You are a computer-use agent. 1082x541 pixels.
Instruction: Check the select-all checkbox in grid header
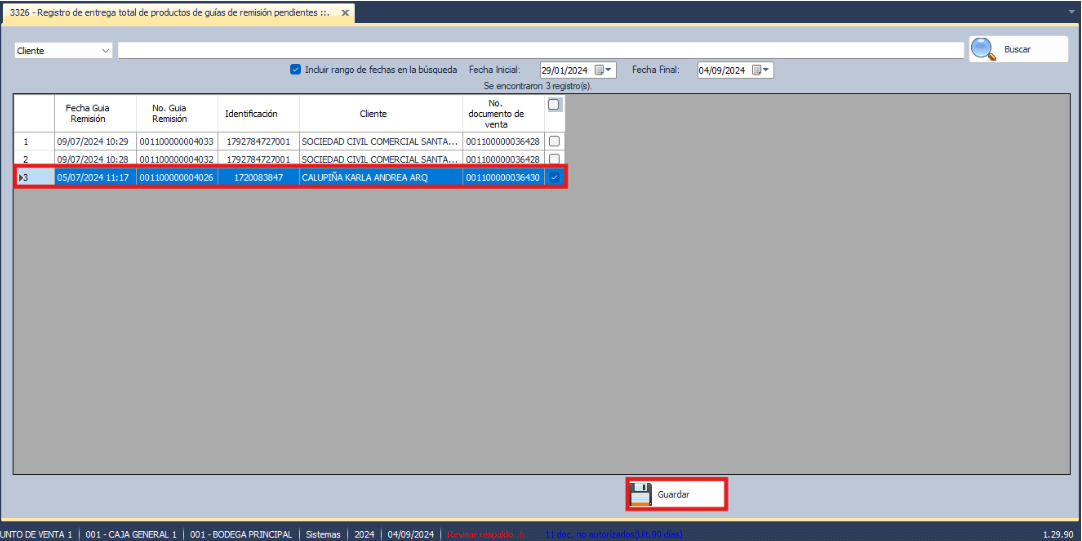[x=554, y=104]
